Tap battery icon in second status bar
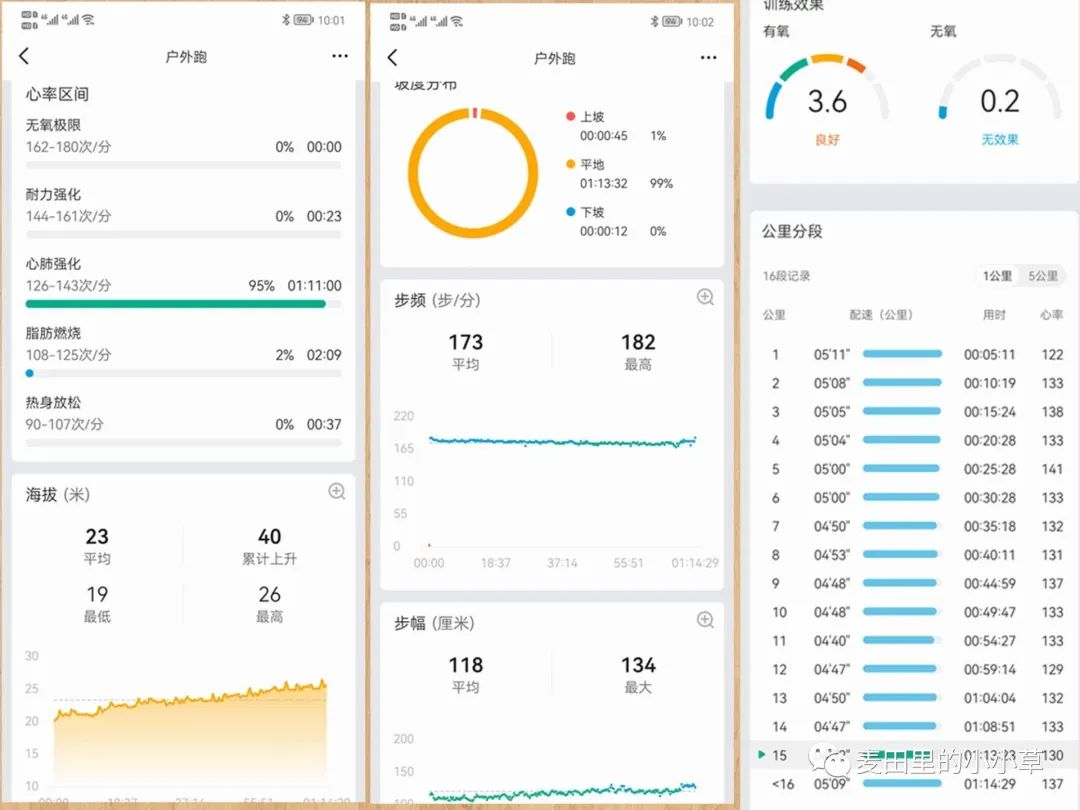1080x810 pixels. pyautogui.click(x=672, y=22)
